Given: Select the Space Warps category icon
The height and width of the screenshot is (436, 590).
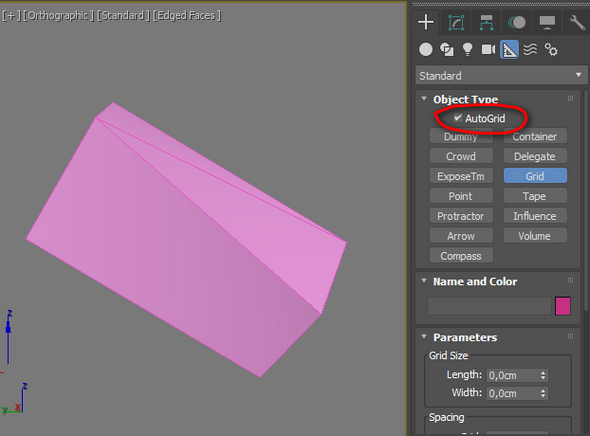Looking at the screenshot, I should 531,49.
